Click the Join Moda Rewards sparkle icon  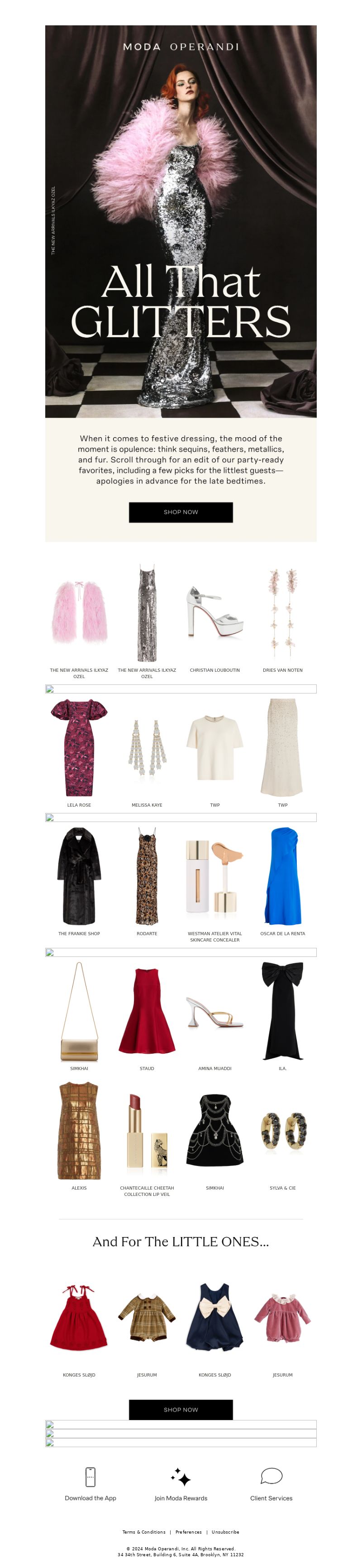coord(181,1477)
